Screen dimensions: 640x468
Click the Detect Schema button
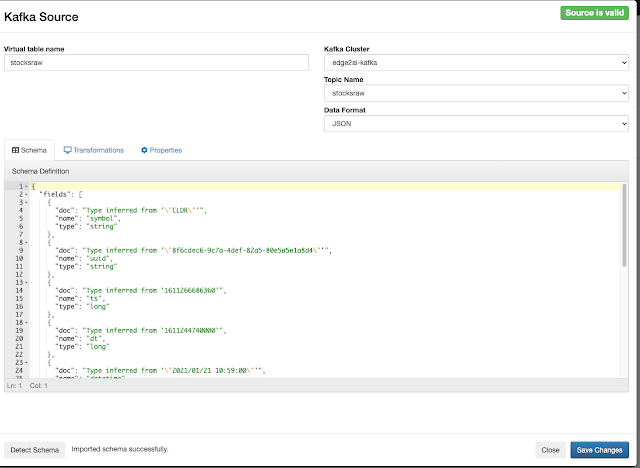click(35, 450)
